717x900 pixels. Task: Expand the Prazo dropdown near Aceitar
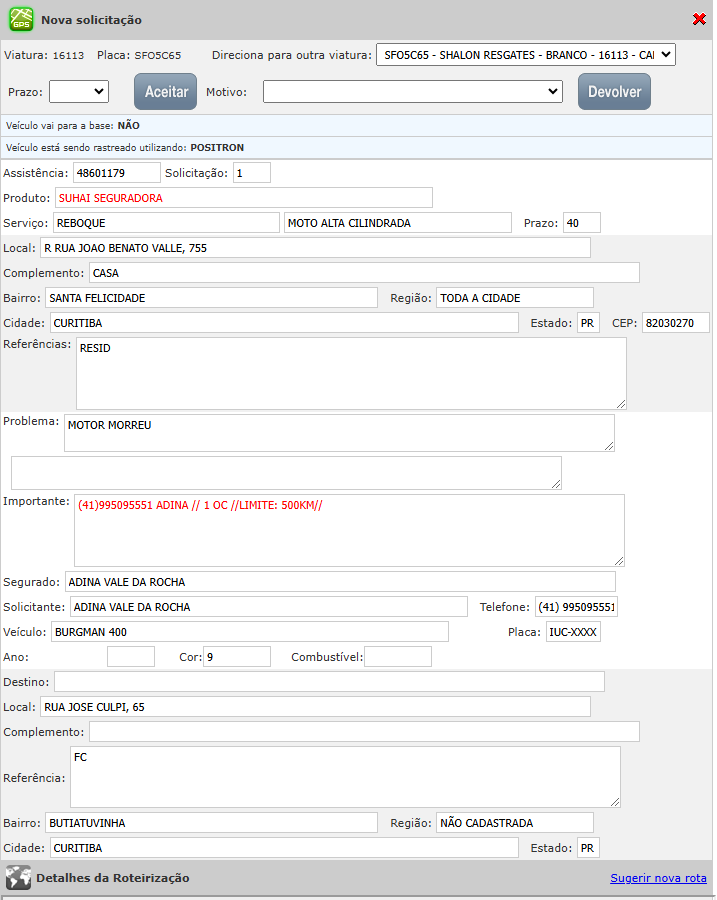coord(79,91)
